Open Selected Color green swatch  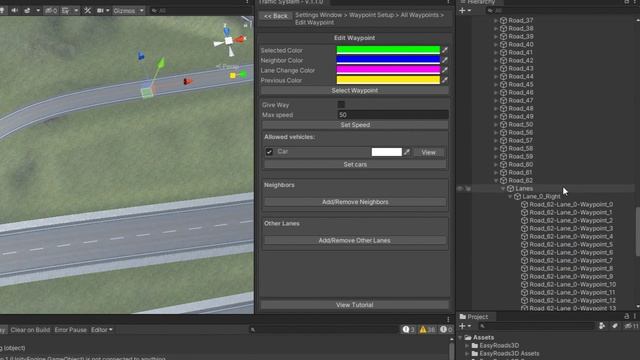pyautogui.click(x=388, y=50)
